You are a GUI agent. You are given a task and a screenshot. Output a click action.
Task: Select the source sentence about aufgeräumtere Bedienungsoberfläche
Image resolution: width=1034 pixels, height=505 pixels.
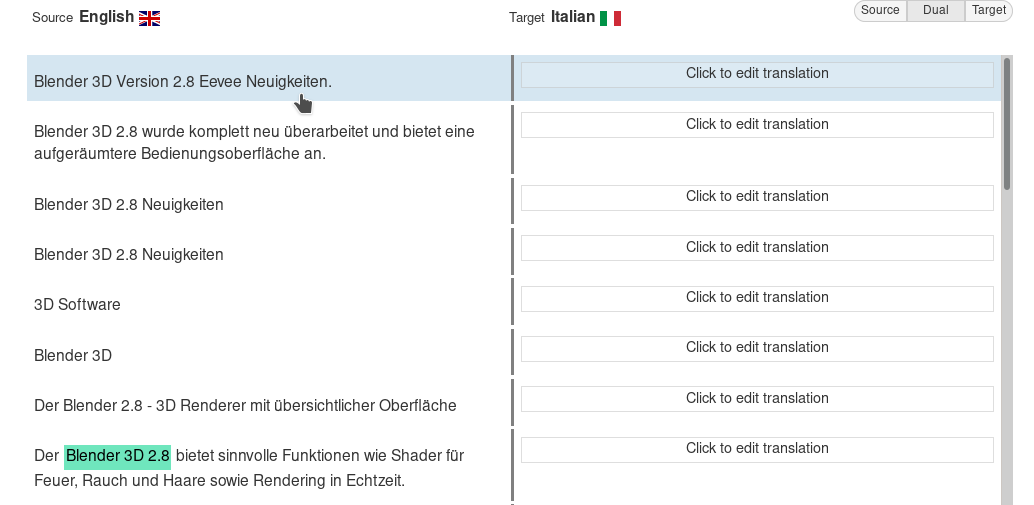pyautogui.click(x=254, y=143)
